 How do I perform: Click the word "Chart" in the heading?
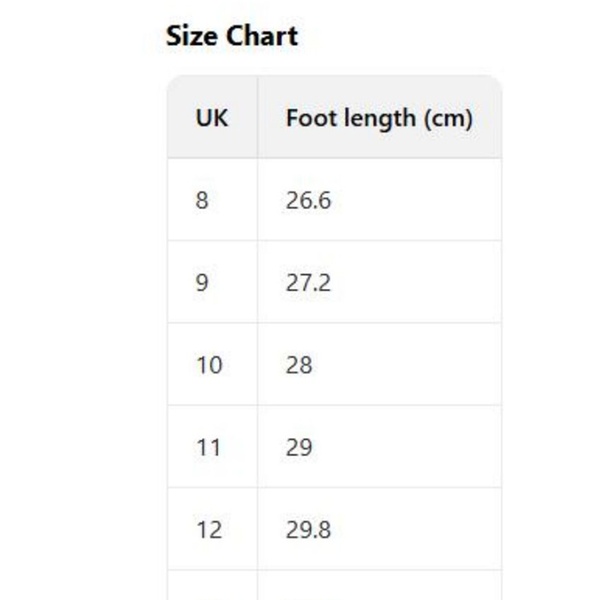click(x=261, y=36)
